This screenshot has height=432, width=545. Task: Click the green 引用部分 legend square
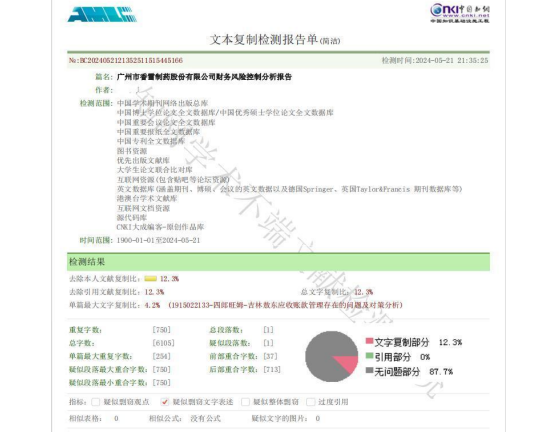(x=369, y=356)
